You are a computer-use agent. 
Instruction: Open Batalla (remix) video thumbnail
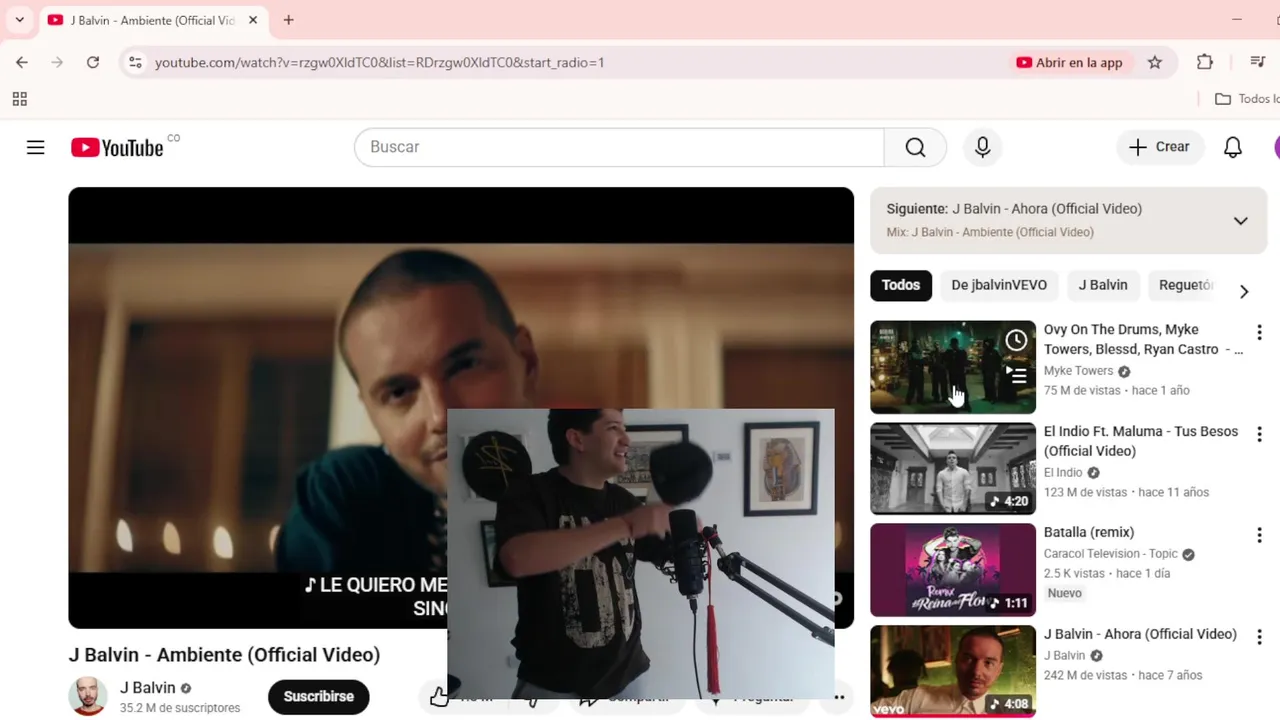(953, 570)
